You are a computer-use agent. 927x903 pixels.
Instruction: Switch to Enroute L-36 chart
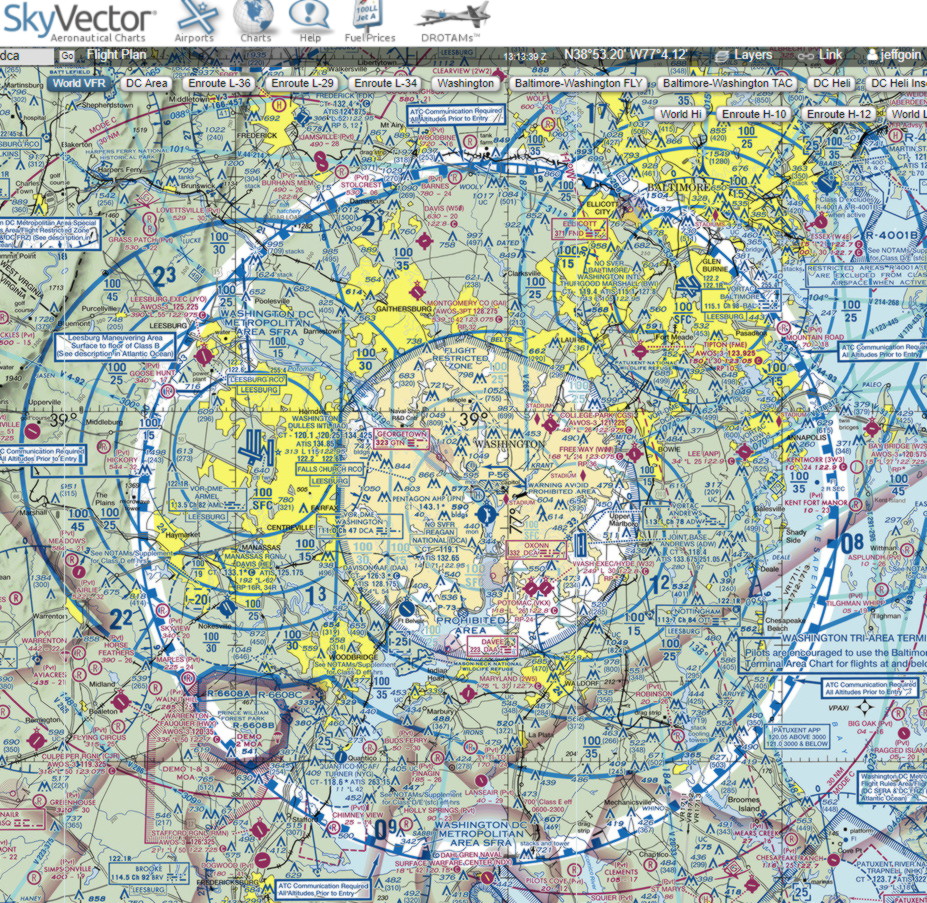(x=218, y=83)
